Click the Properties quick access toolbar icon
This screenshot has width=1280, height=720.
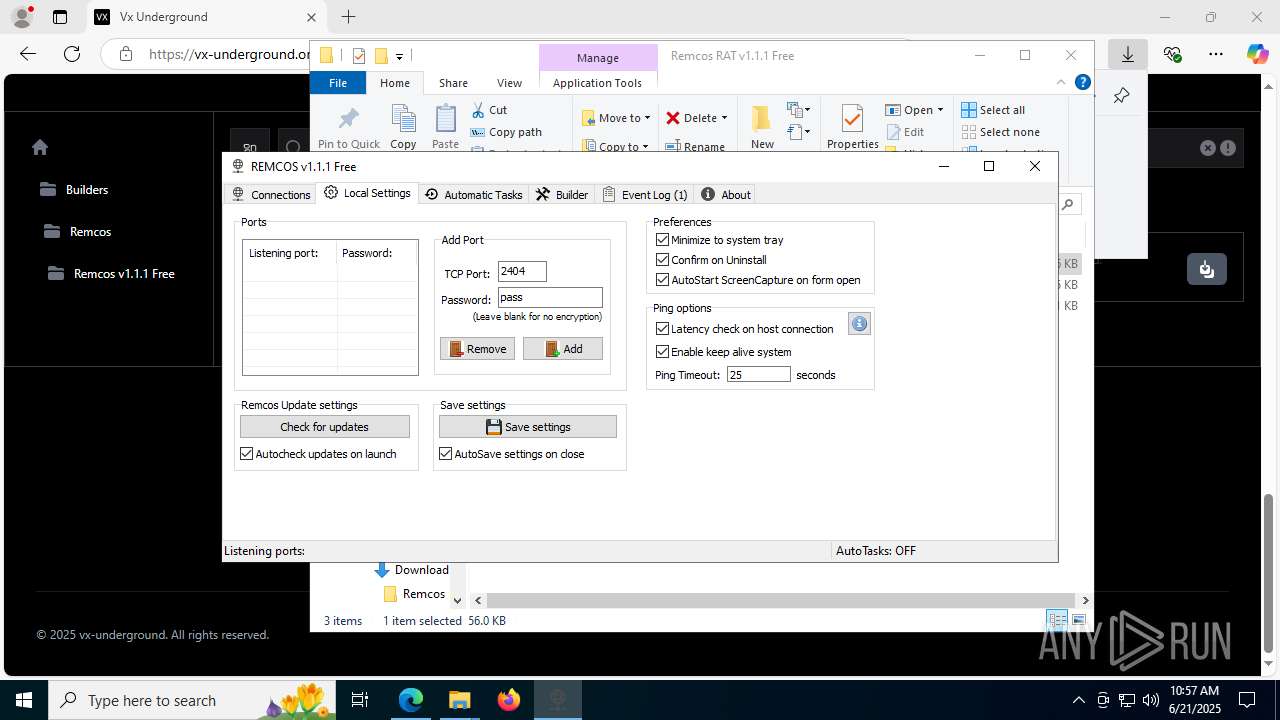(359, 56)
